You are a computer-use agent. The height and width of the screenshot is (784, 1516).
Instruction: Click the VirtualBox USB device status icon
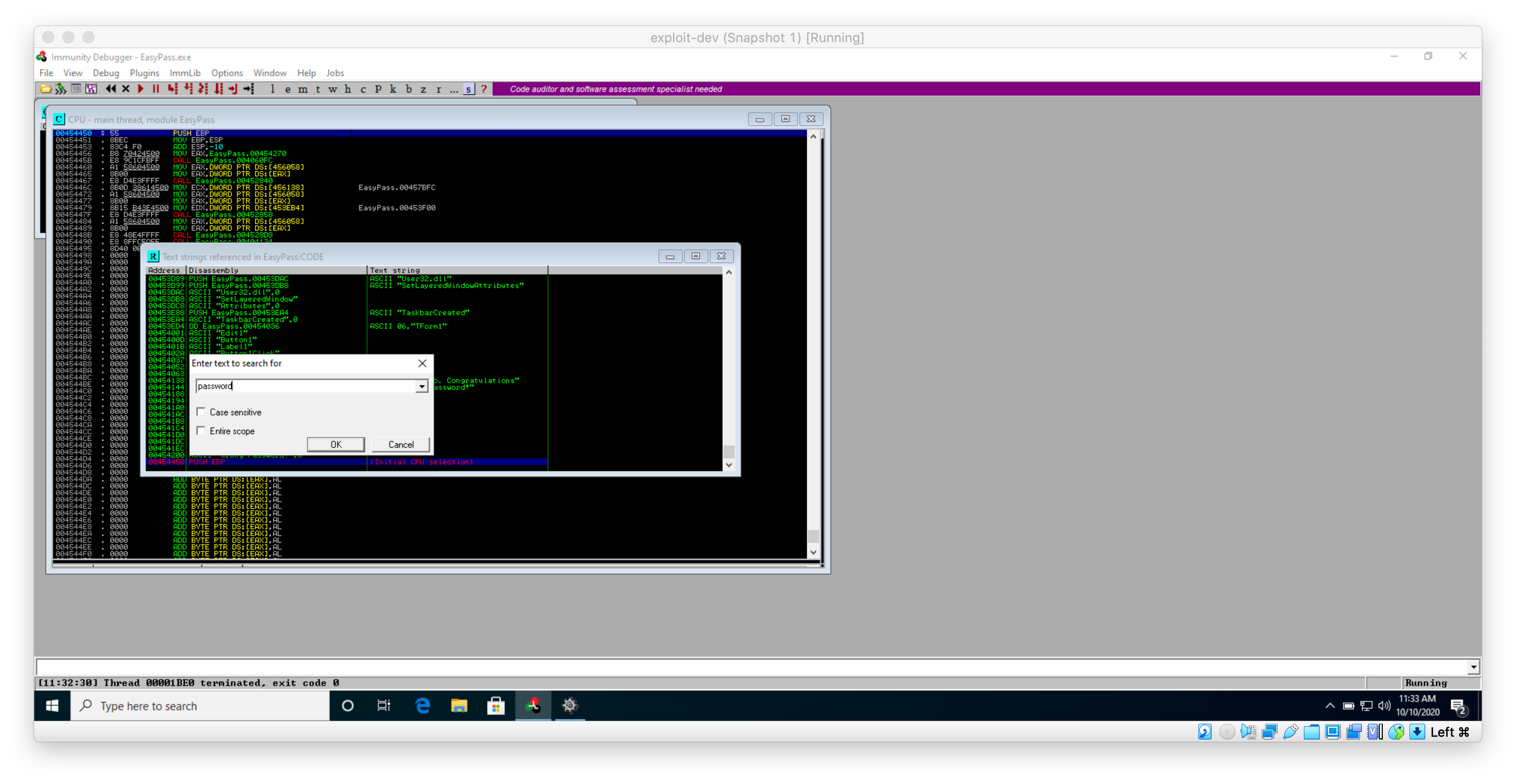click(1290, 732)
